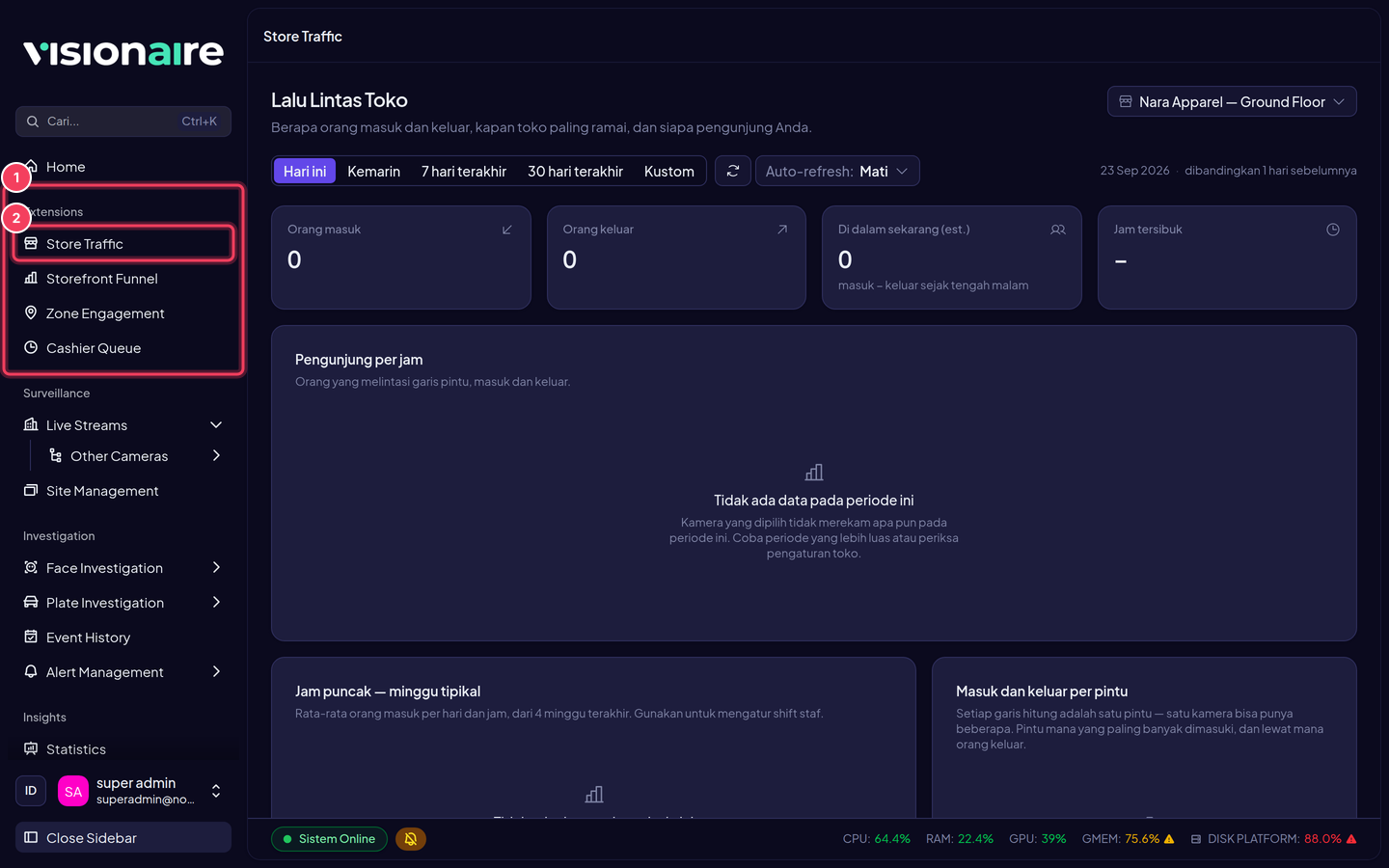Image resolution: width=1389 pixels, height=868 pixels.
Task: Click the Alert Management bell icon
Action: pos(31,671)
